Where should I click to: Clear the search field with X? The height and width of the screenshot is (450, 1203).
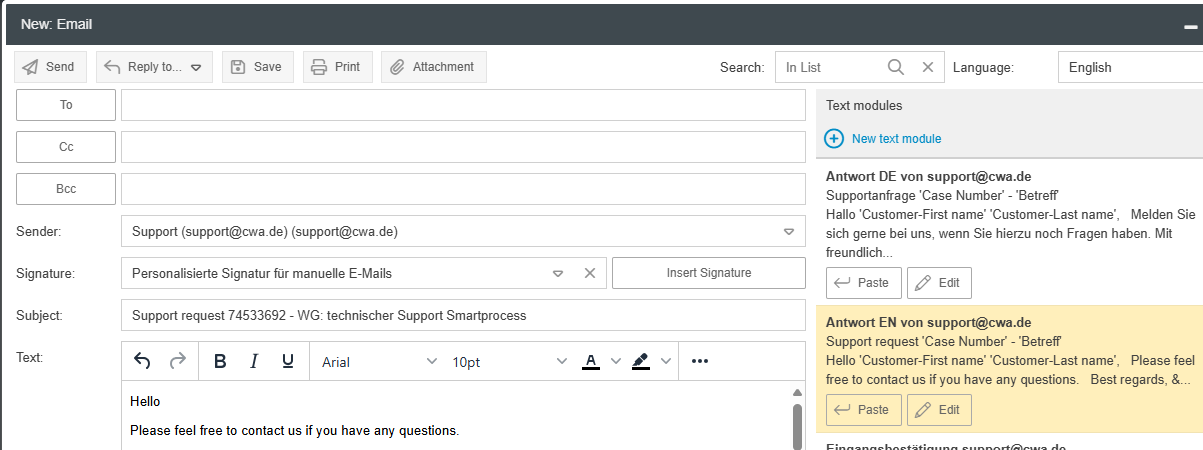927,67
